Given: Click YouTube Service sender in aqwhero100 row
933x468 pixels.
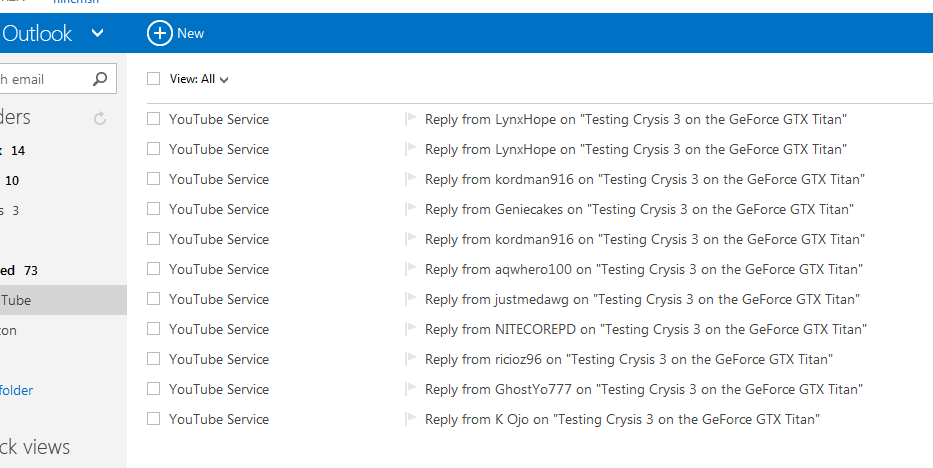Looking at the screenshot, I should point(219,269).
